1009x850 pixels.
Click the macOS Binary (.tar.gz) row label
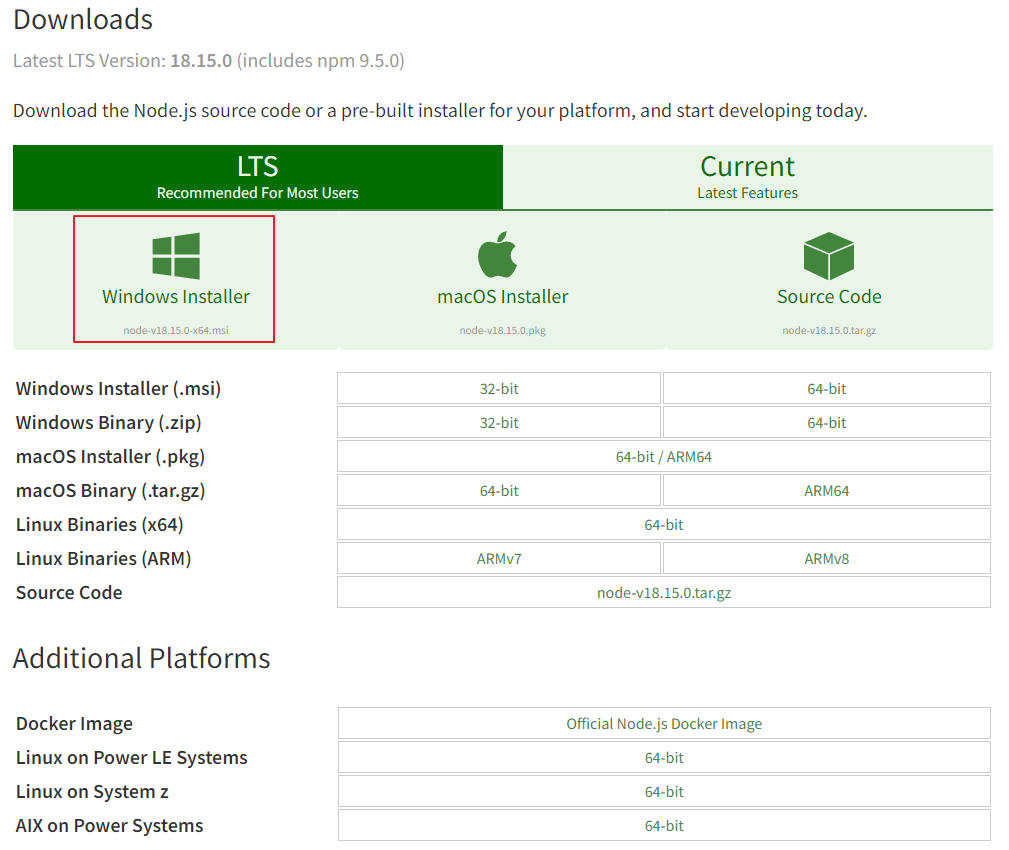coord(111,491)
